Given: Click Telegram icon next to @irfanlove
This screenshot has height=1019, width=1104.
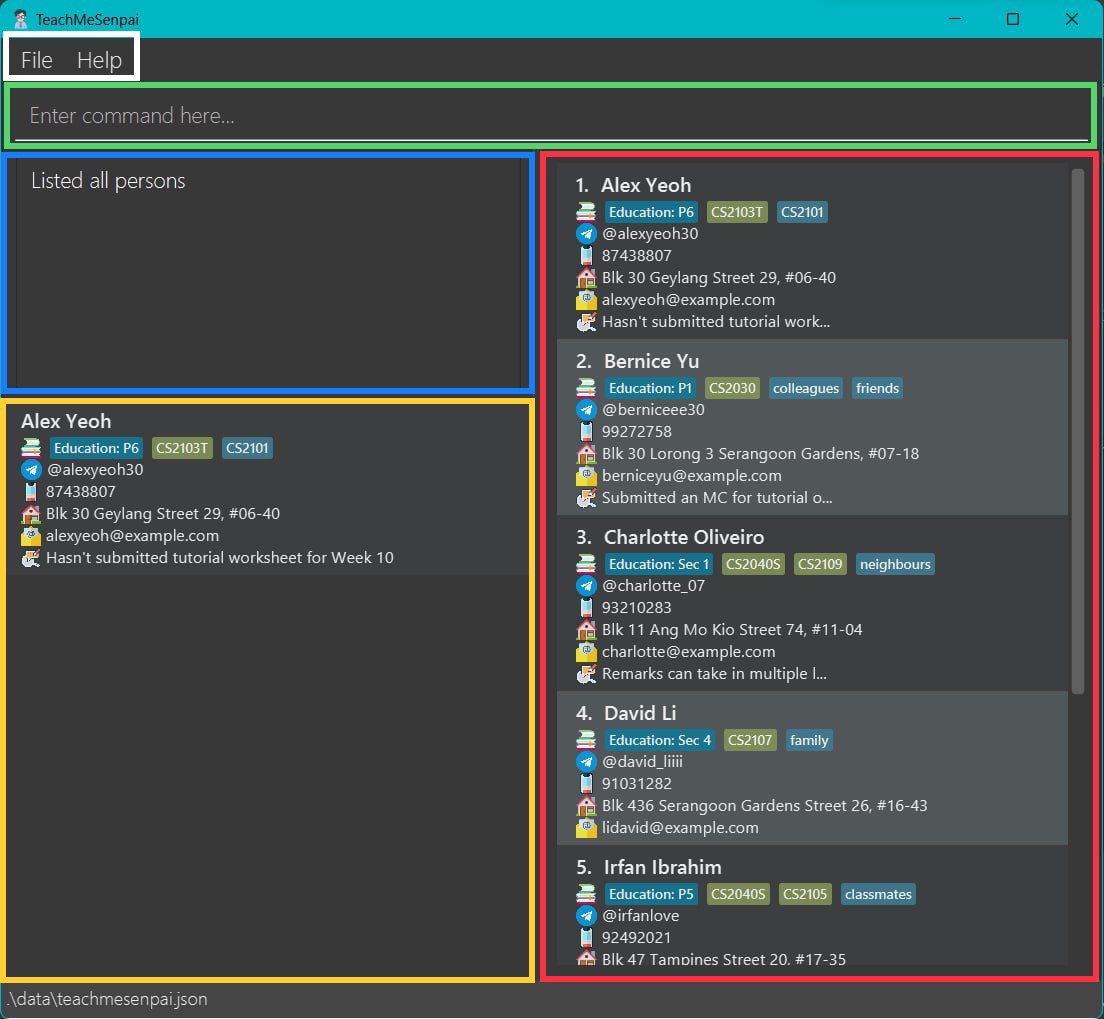Looking at the screenshot, I should 586,915.
